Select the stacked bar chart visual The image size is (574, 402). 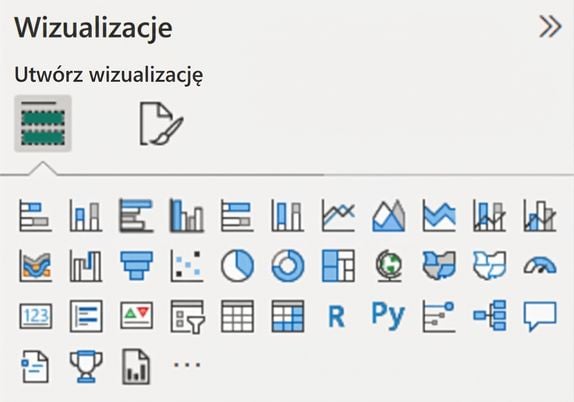[36, 215]
